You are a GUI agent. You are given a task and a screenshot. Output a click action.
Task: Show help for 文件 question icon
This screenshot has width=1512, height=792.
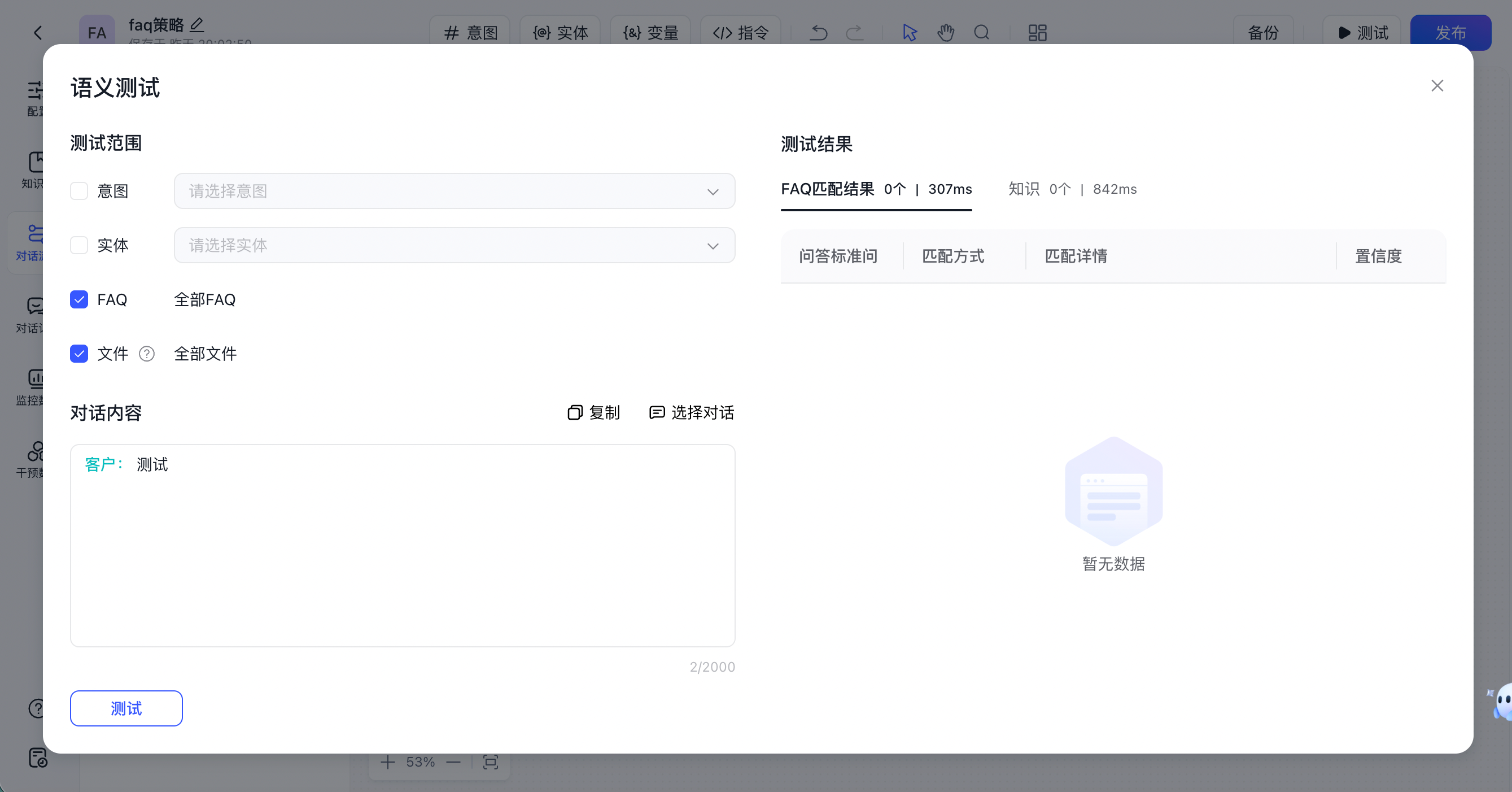pos(147,354)
